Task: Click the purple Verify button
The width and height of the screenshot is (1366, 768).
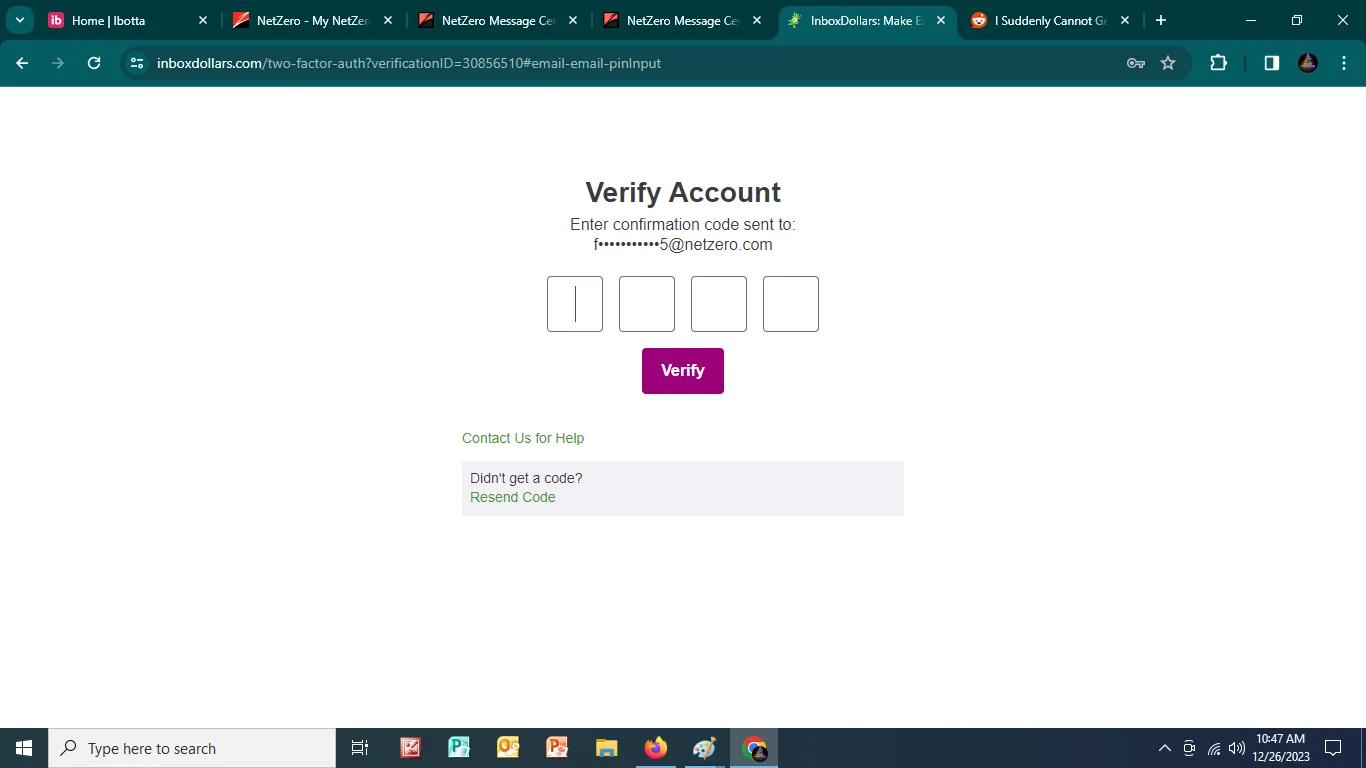Action: coord(683,371)
